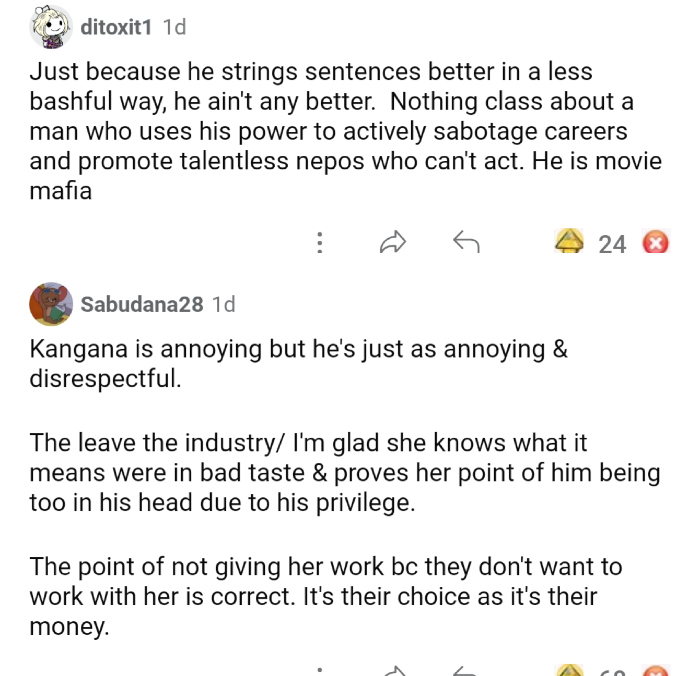The width and height of the screenshot is (700, 676).
Task: Click the 24 vote count
Action: pos(612,244)
